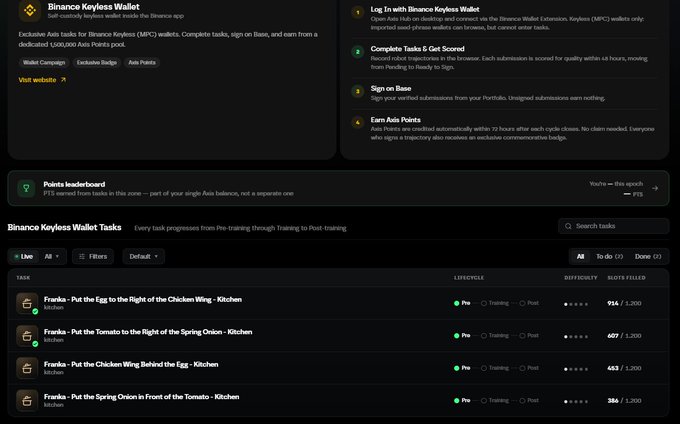
Task: Select the Axis Points tag
Action: pyautogui.click(x=142, y=62)
